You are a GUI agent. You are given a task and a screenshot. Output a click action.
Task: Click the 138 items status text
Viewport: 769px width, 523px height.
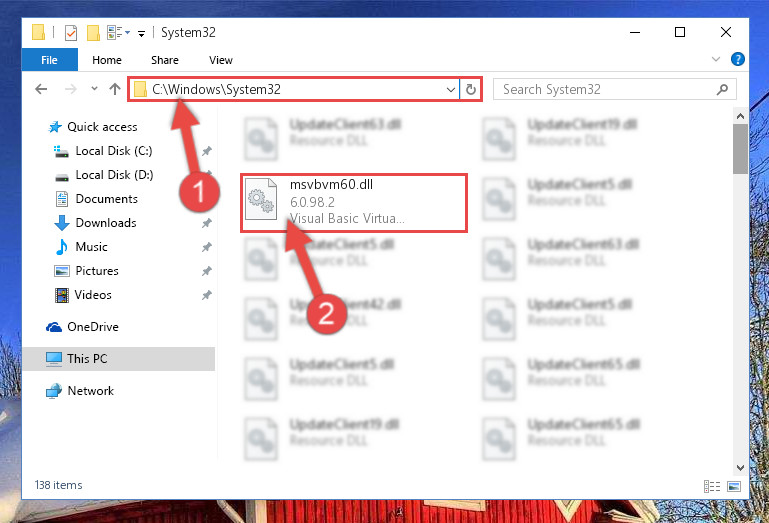(x=58, y=485)
